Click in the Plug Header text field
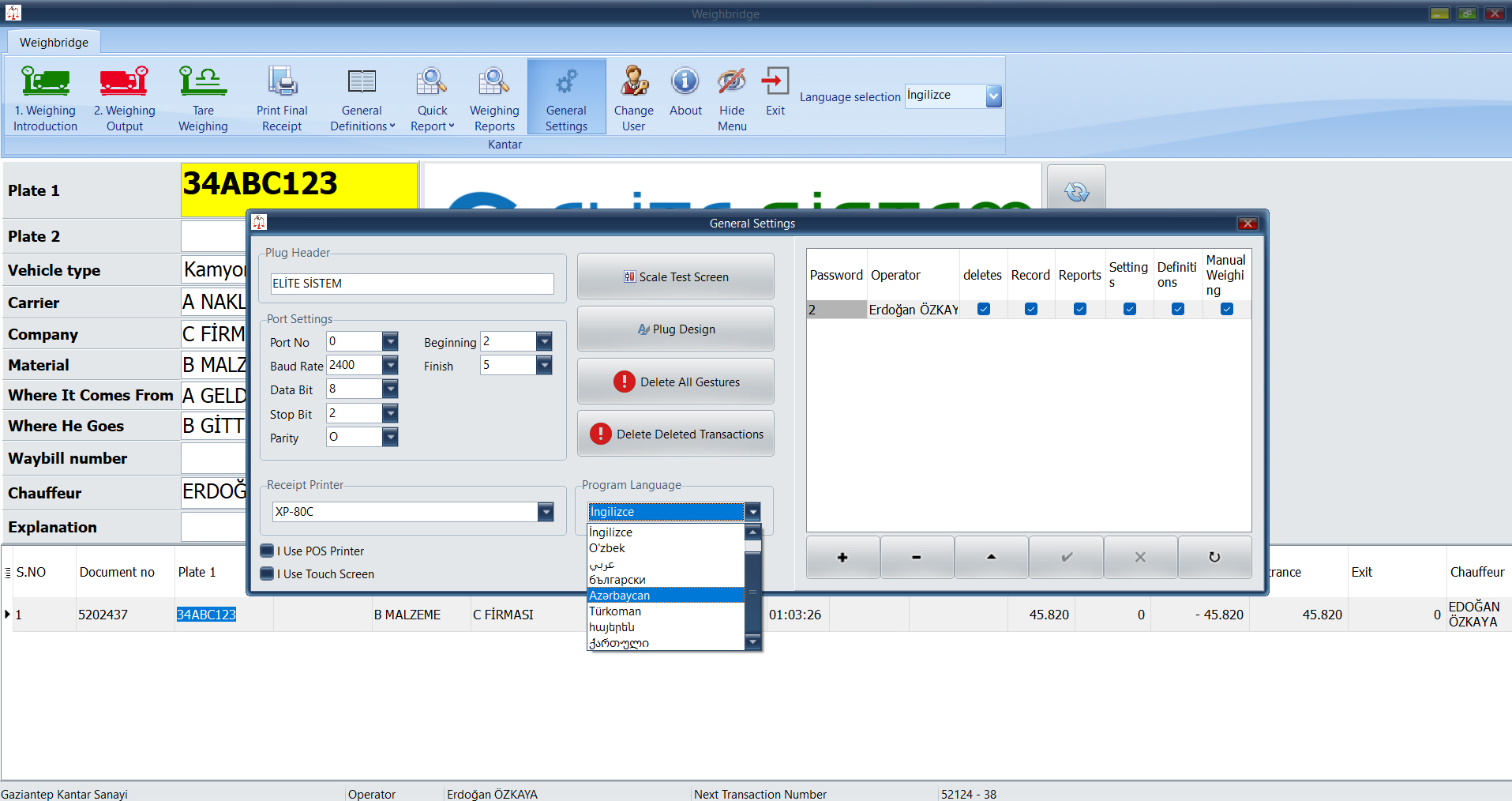Image resolution: width=1512 pixels, height=801 pixels. pos(411,284)
